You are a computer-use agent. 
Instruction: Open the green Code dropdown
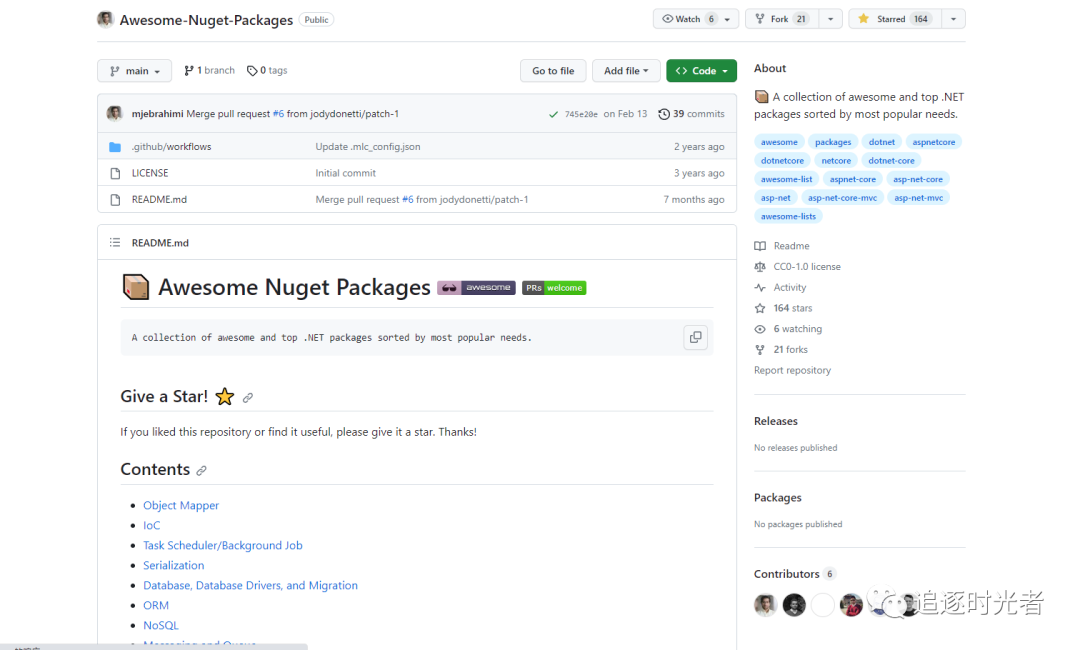point(701,71)
